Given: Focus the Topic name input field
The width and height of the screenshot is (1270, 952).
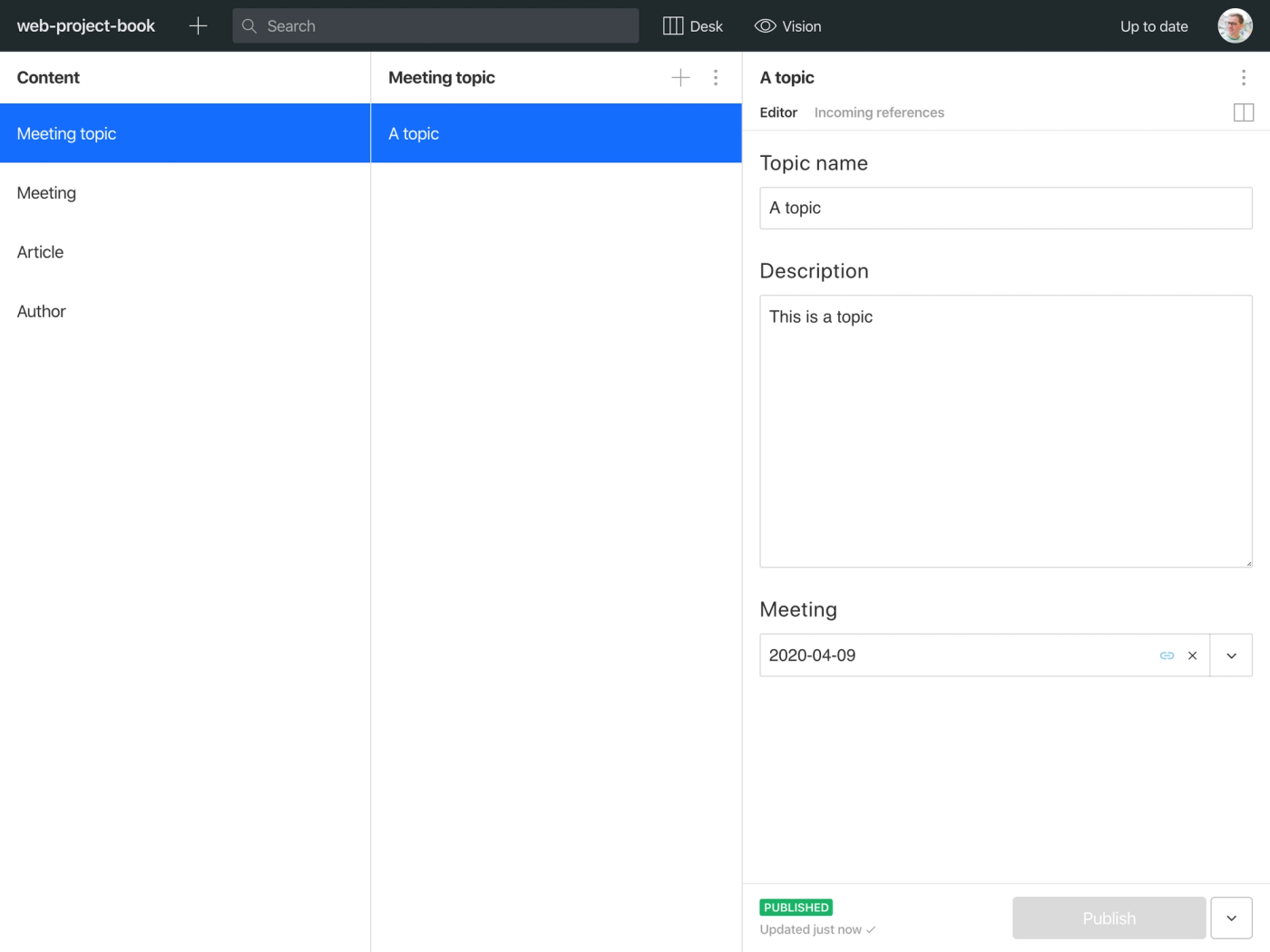Looking at the screenshot, I should click(x=1006, y=209).
